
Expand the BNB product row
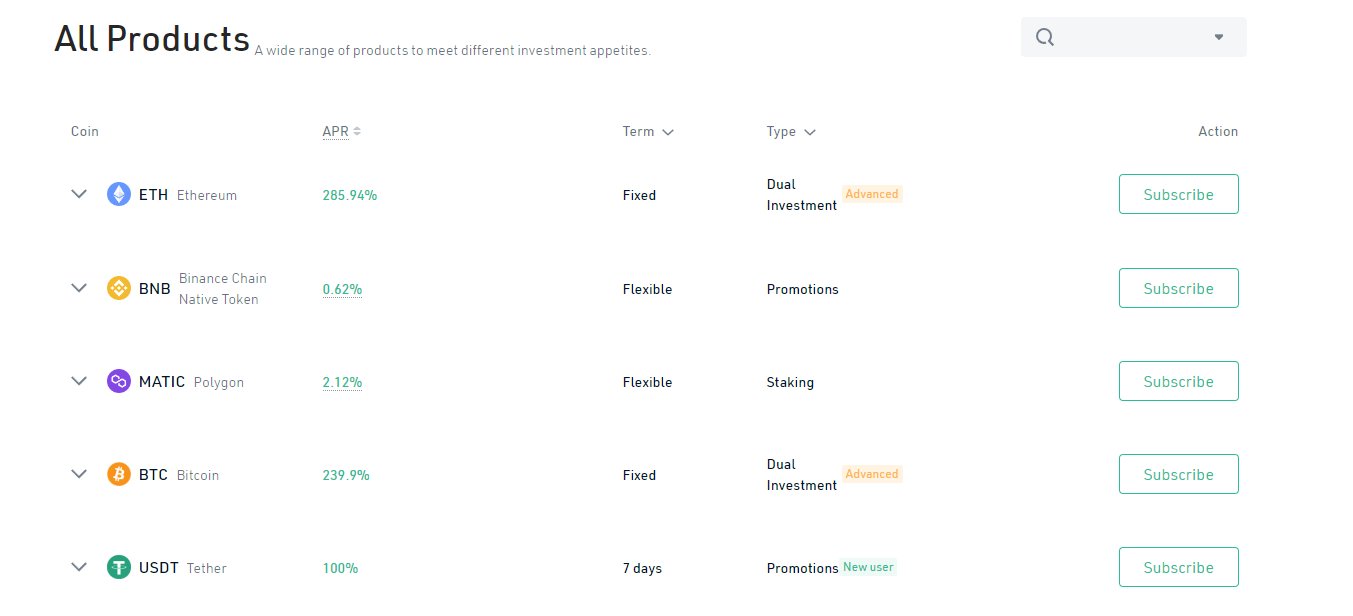[80, 288]
